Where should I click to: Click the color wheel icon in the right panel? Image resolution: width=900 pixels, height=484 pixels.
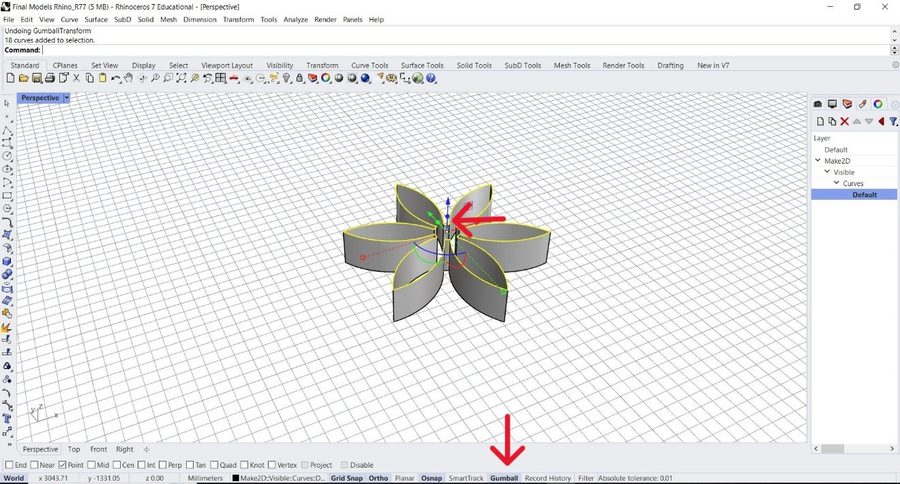pos(878,104)
